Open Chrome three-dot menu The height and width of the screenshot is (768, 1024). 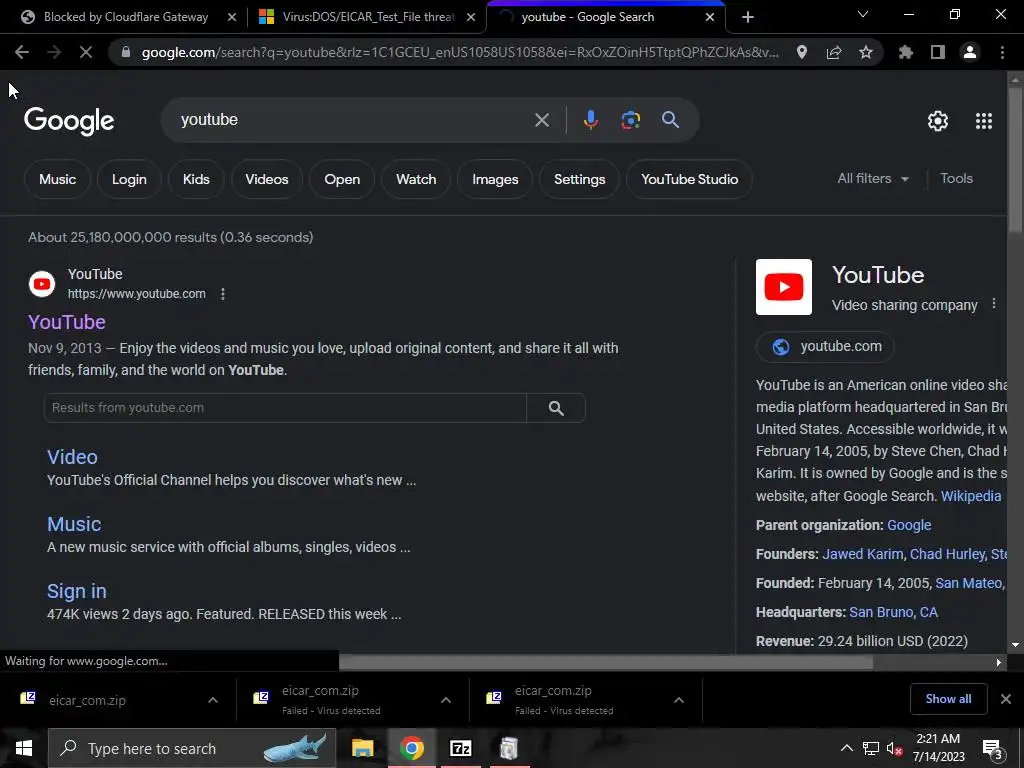coord(1002,52)
